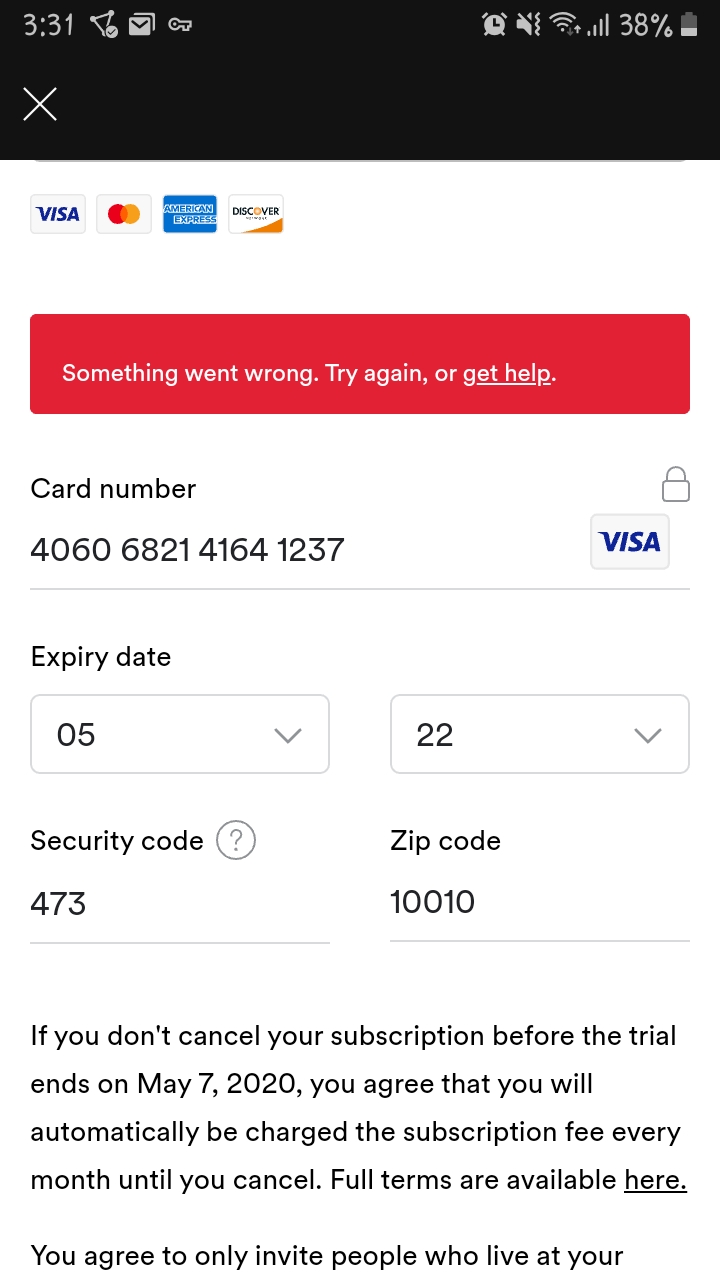Viewport: 720px width, 1280px height.
Task: Open the expiry year dropdown showing 22
Action: (540, 734)
